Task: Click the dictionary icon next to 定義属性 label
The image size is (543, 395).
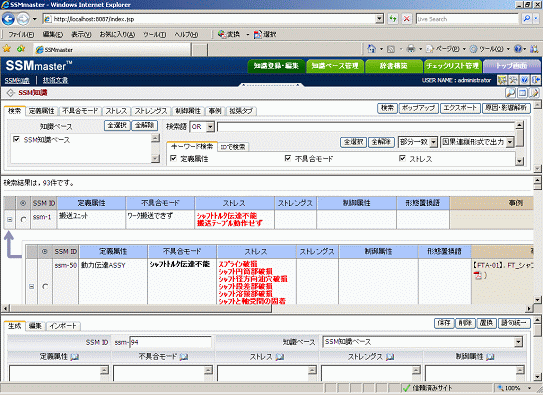Action: 74,357
